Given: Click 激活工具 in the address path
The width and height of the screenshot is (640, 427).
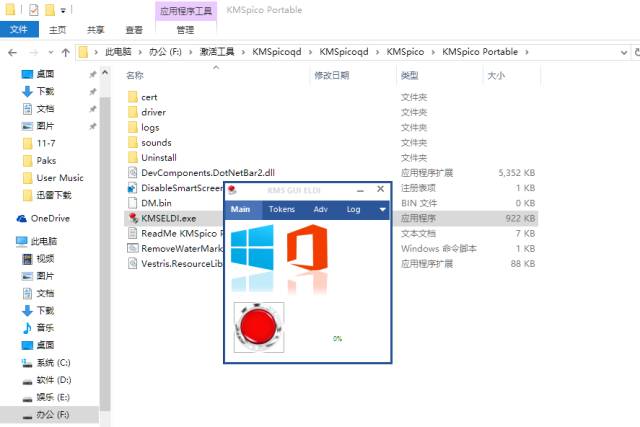Looking at the screenshot, I should (x=217, y=52).
